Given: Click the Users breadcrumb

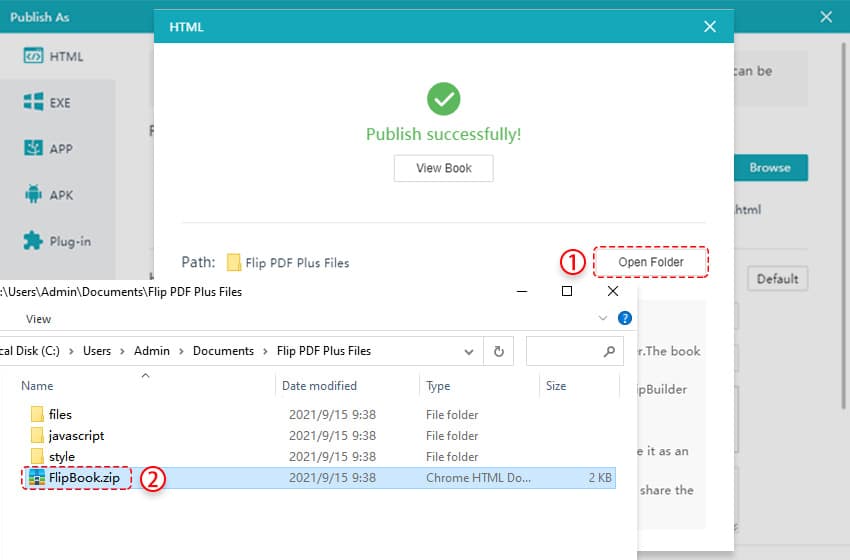Looking at the screenshot, I should point(97,351).
